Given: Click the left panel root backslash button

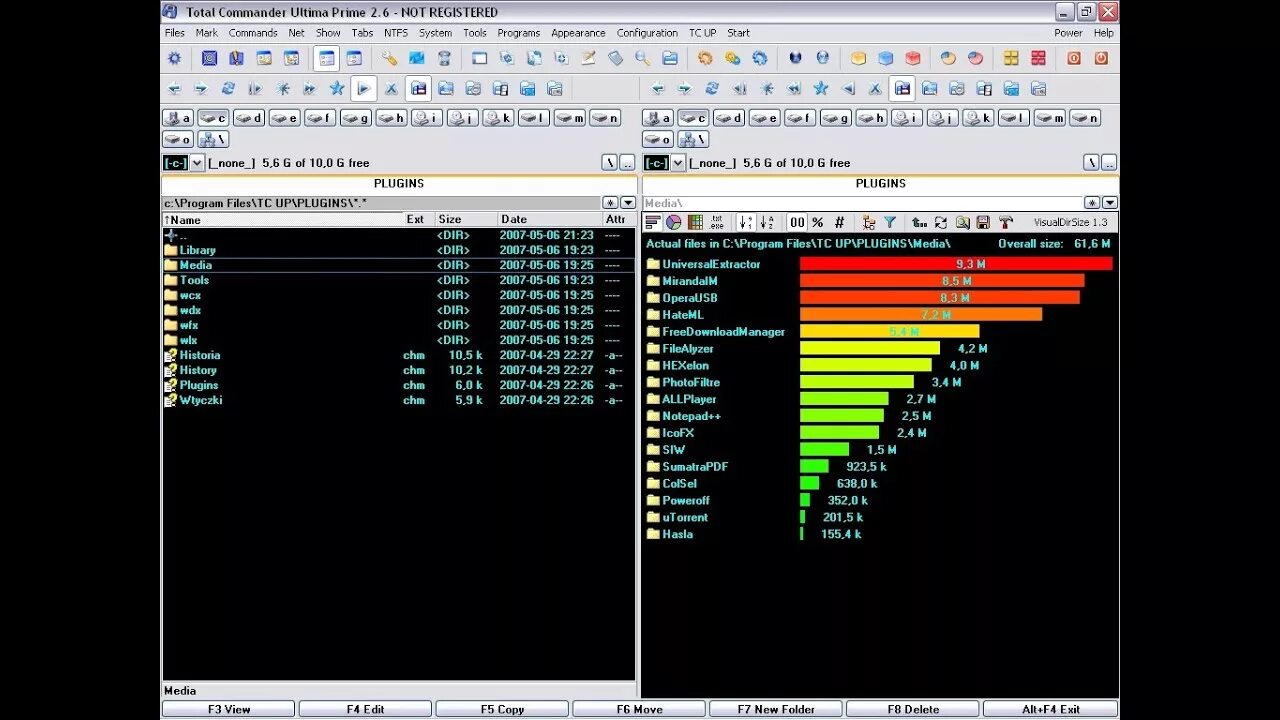Looking at the screenshot, I should [610, 163].
